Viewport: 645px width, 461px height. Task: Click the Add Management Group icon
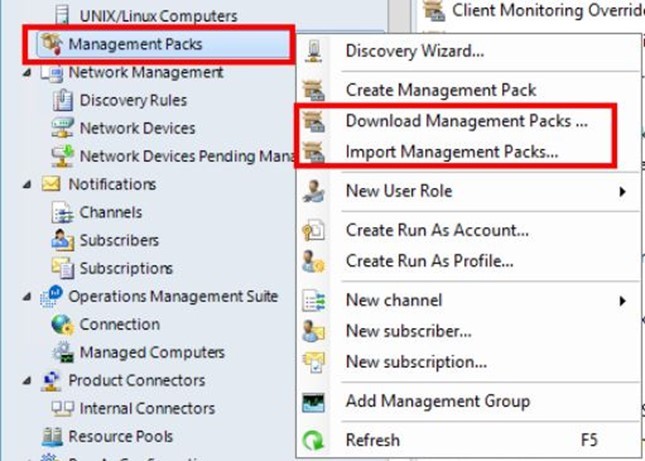(x=313, y=402)
